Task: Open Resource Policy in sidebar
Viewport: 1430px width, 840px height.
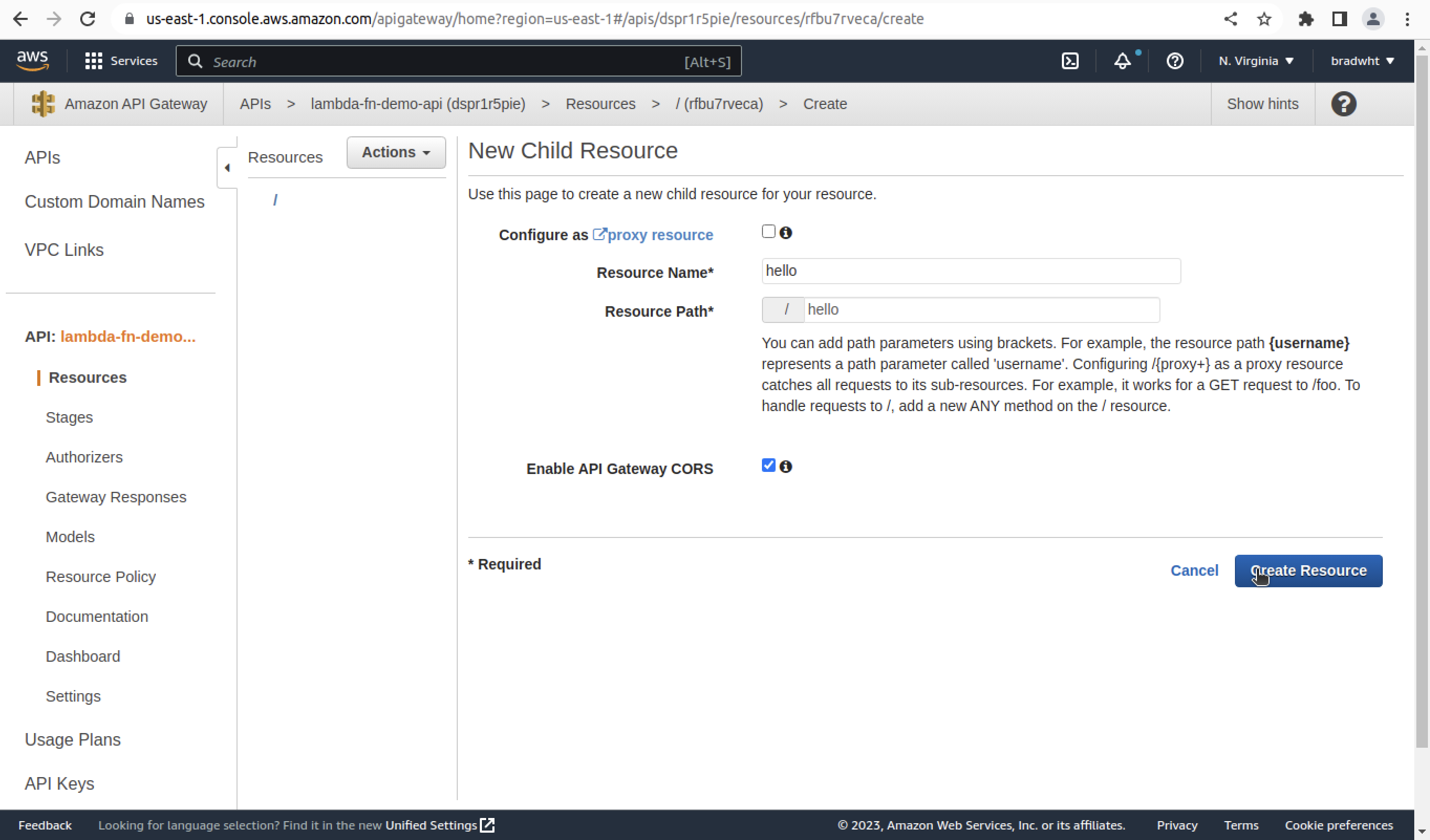Action: click(x=101, y=577)
